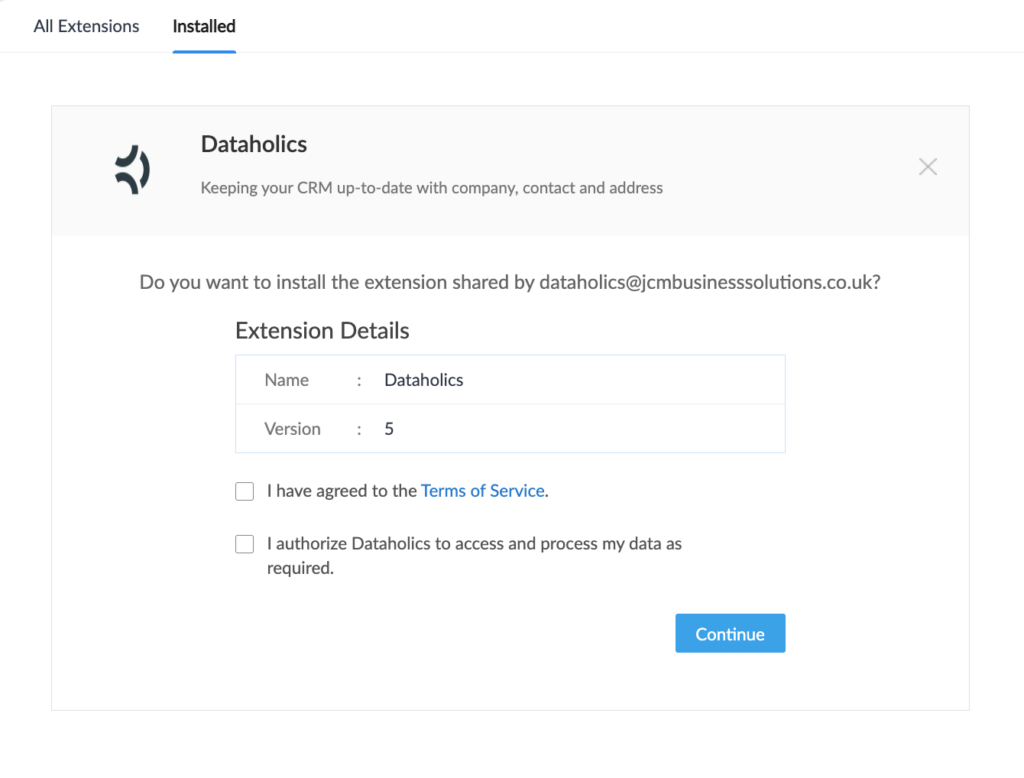Click the Continue button
This screenshot has width=1024, height=778.
[x=730, y=633]
